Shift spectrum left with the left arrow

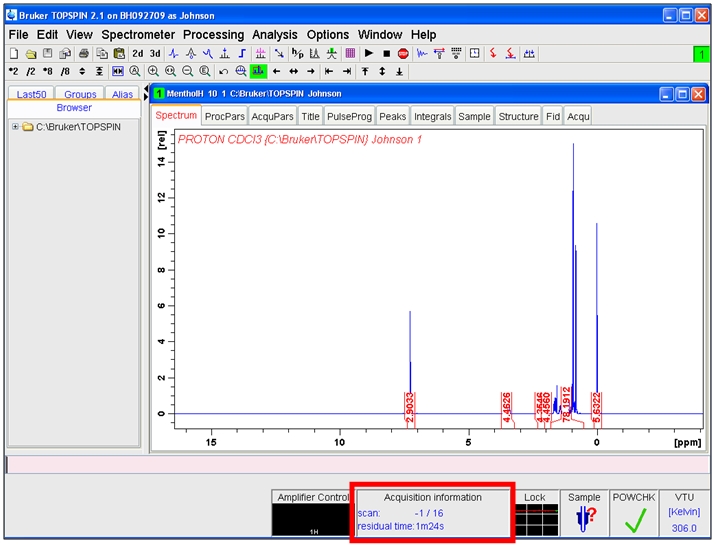(x=276, y=71)
